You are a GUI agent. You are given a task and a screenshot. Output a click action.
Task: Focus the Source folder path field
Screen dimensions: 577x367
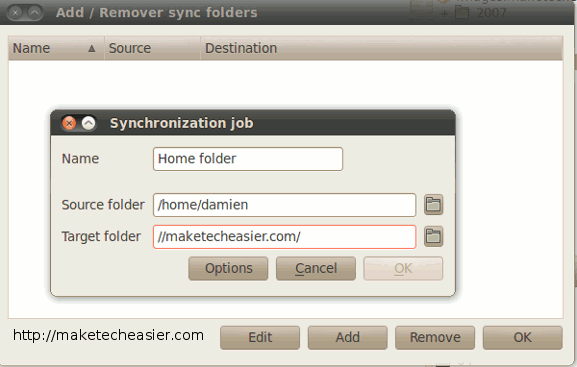[x=284, y=205]
